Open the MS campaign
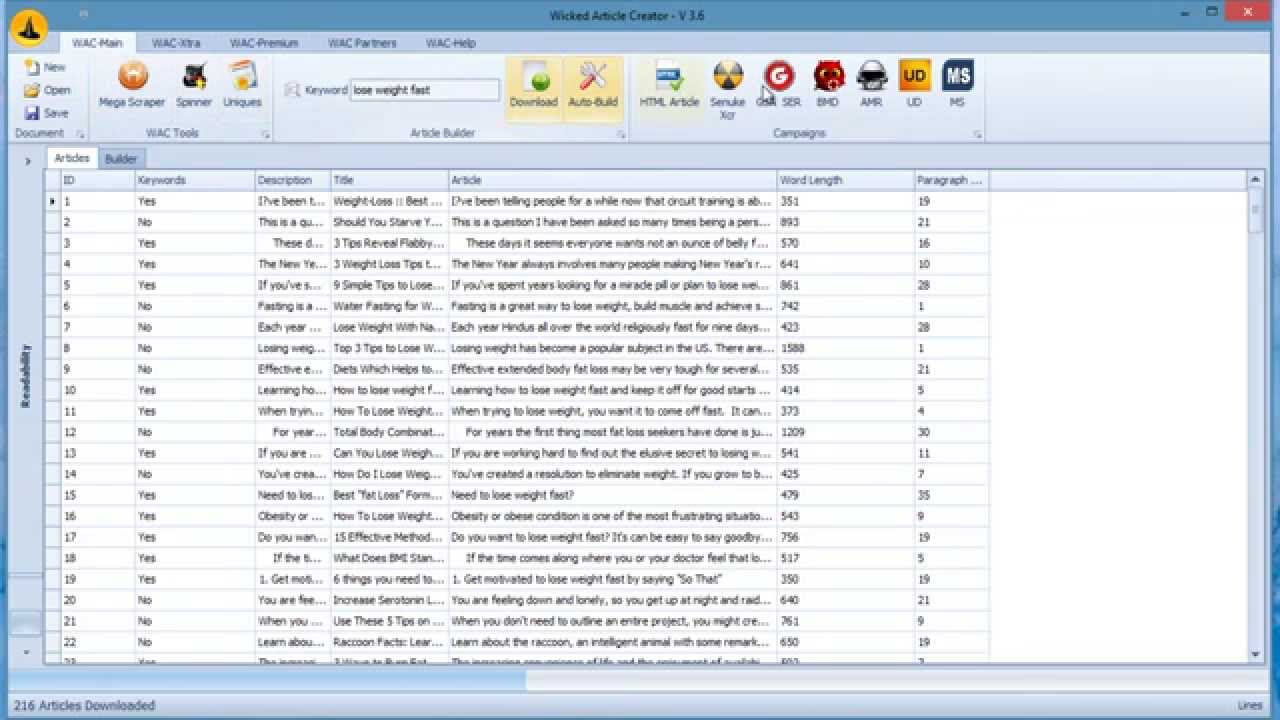1280x720 pixels. coord(958,85)
